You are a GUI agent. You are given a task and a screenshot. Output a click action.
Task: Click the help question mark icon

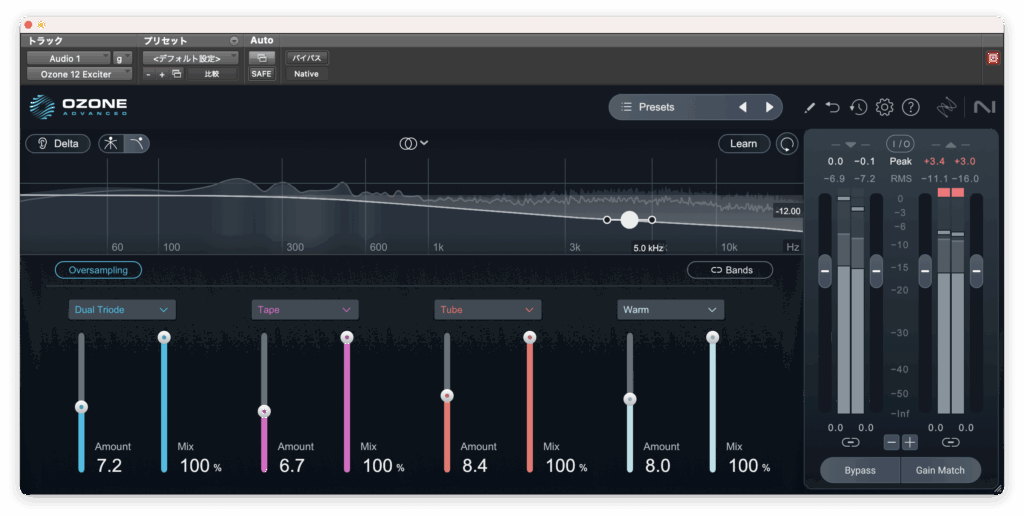tap(910, 107)
